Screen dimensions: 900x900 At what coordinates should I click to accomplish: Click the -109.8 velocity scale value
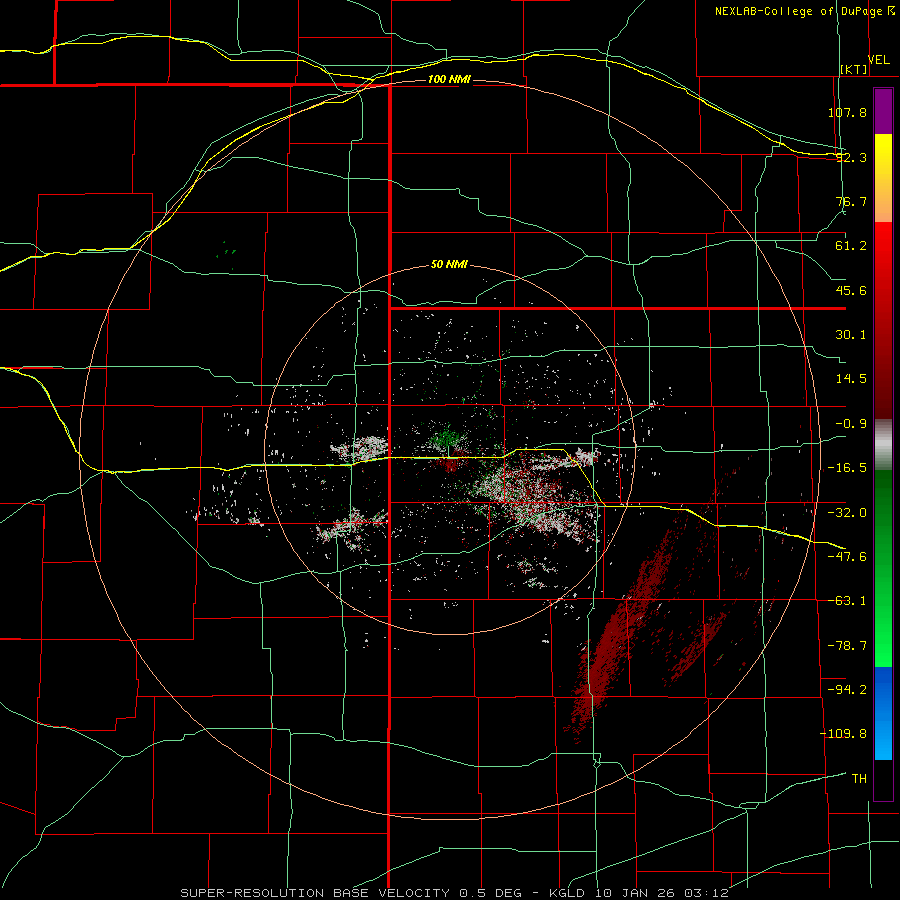tap(843, 734)
